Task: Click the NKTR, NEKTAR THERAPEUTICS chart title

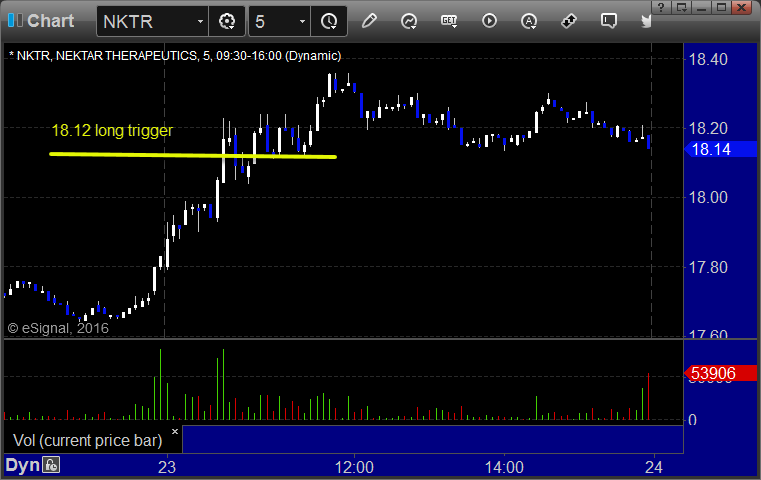Action: coord(175,56)
